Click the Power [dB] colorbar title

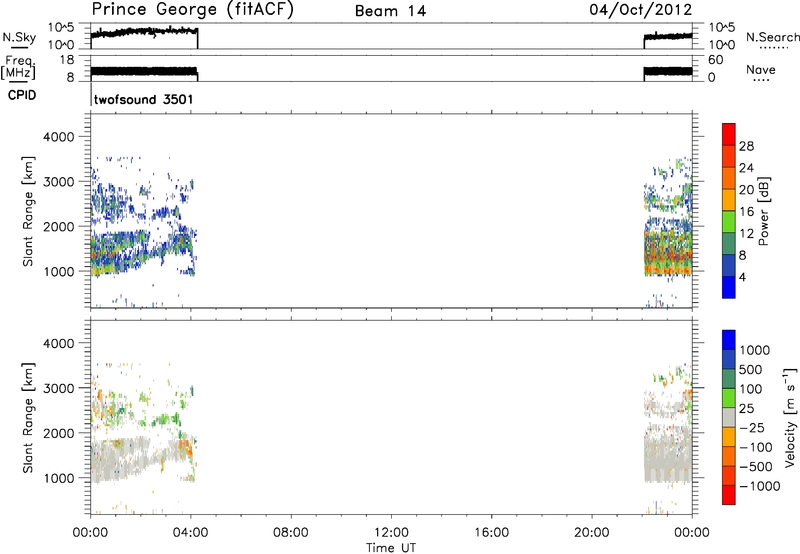tap(764, 211)
